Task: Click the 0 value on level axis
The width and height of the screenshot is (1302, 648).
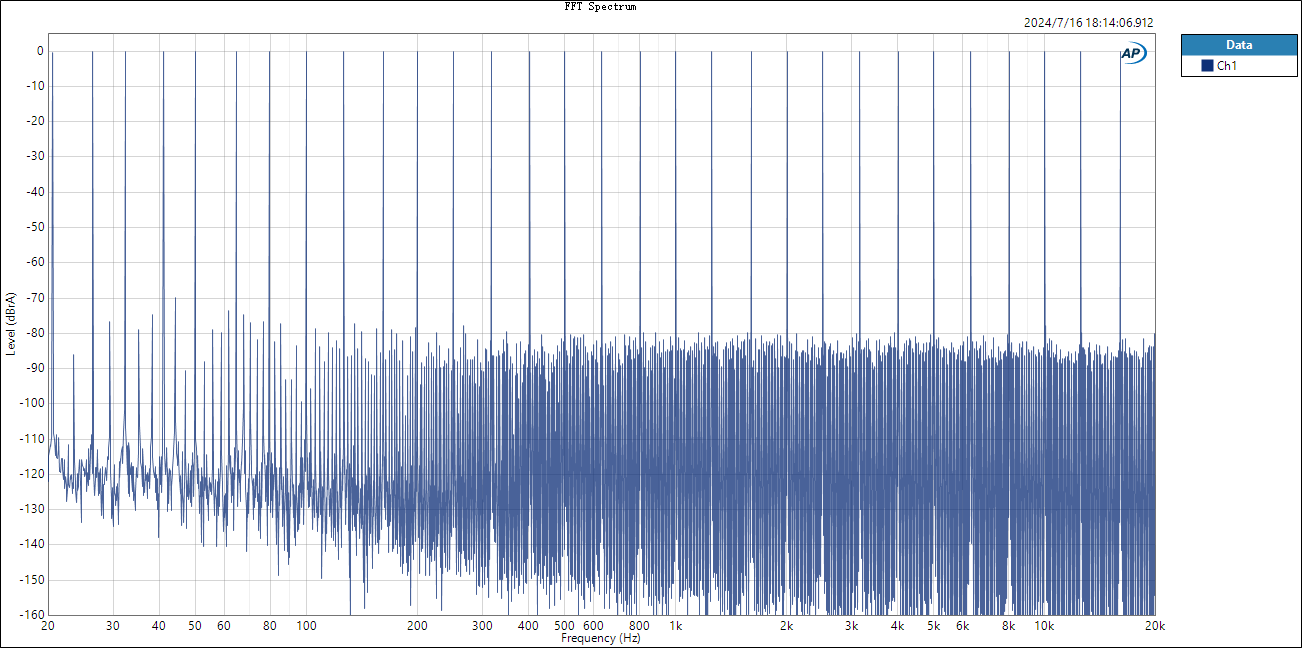Action: click(x=39, y=51)
